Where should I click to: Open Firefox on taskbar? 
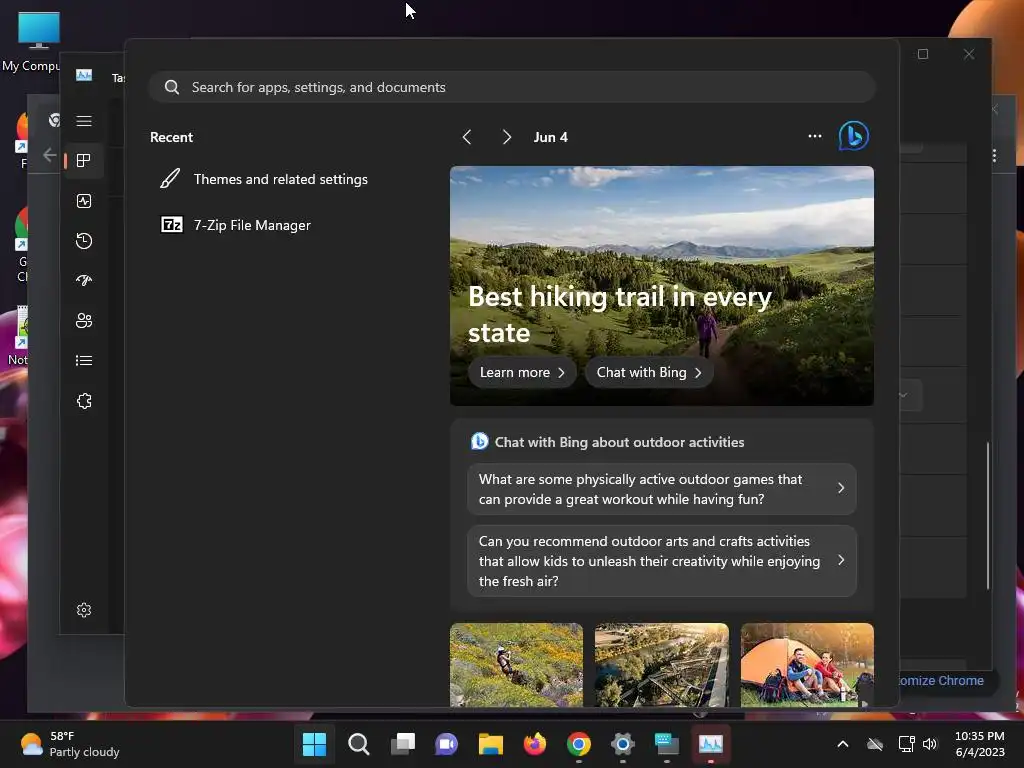(x=535, y=744)
